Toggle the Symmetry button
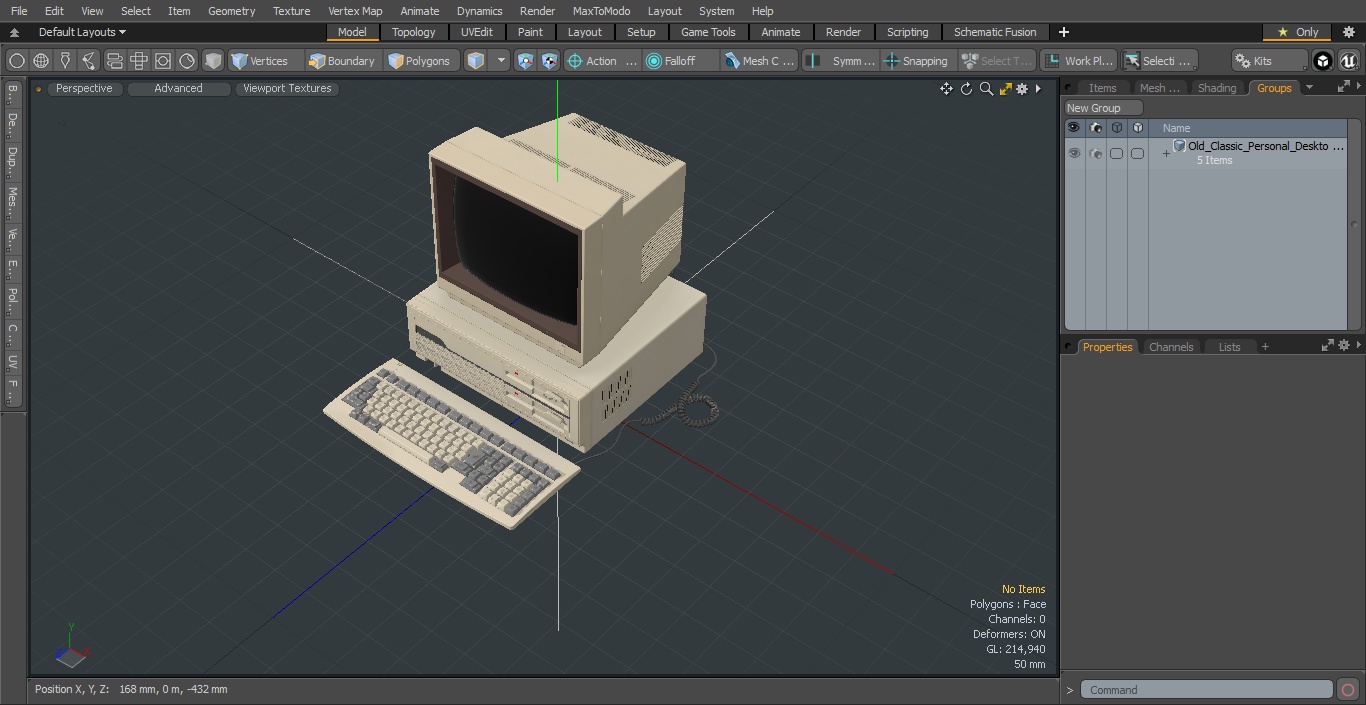 (841, 61)
